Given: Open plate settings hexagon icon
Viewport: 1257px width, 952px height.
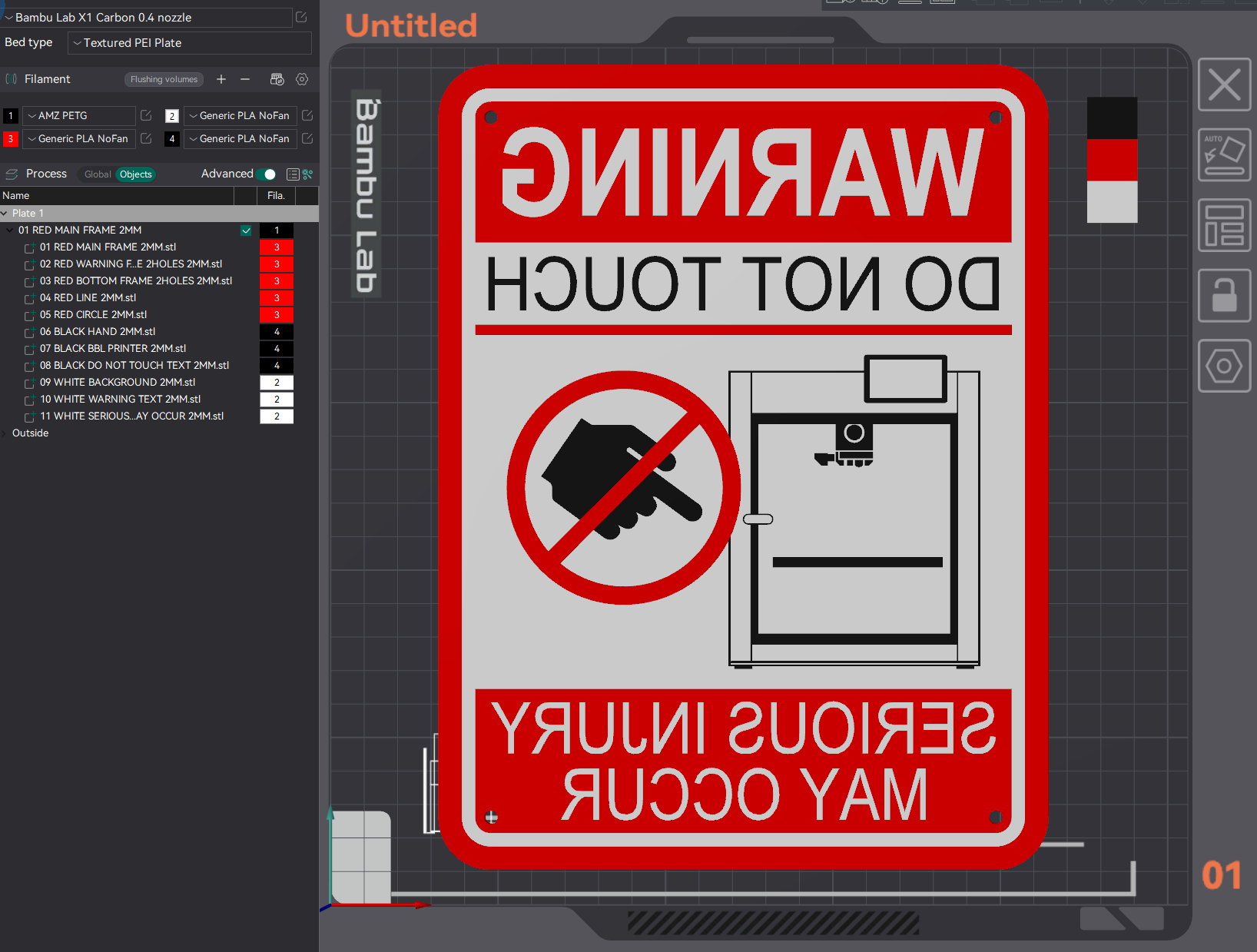Looking at the screenshot, I should coord(1224,366).
